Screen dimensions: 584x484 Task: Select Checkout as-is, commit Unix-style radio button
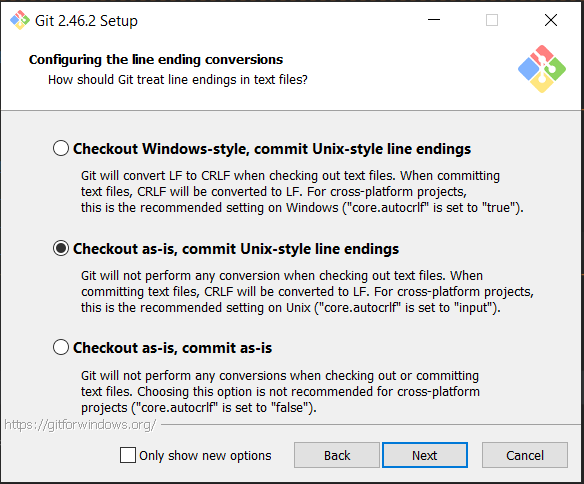tap(61, 248)
